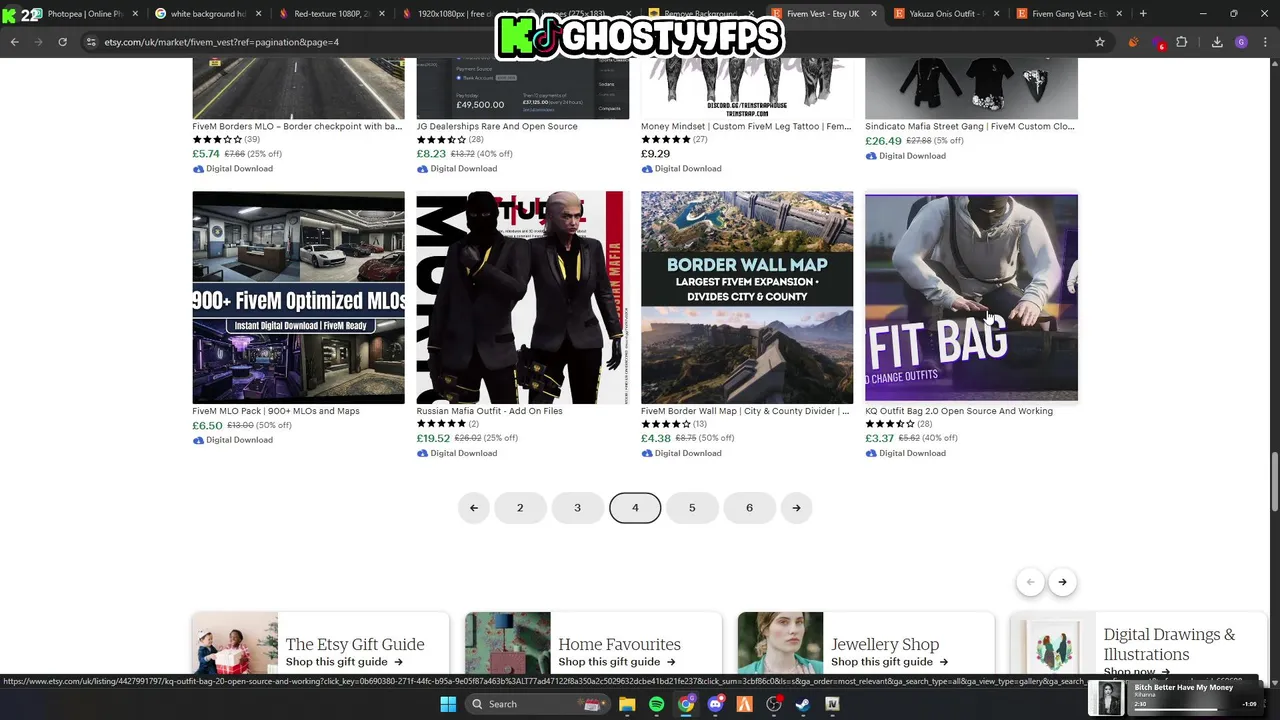
Task: Click the etsy.com URL in address bar
Action: (222, 42)
